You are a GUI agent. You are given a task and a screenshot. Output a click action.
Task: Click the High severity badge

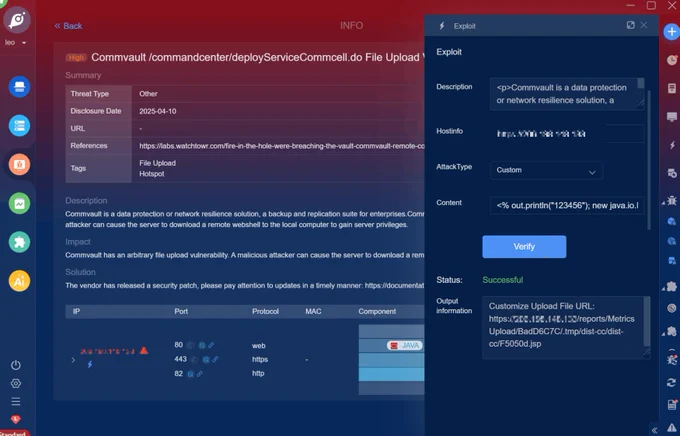(x=76, y=58)
